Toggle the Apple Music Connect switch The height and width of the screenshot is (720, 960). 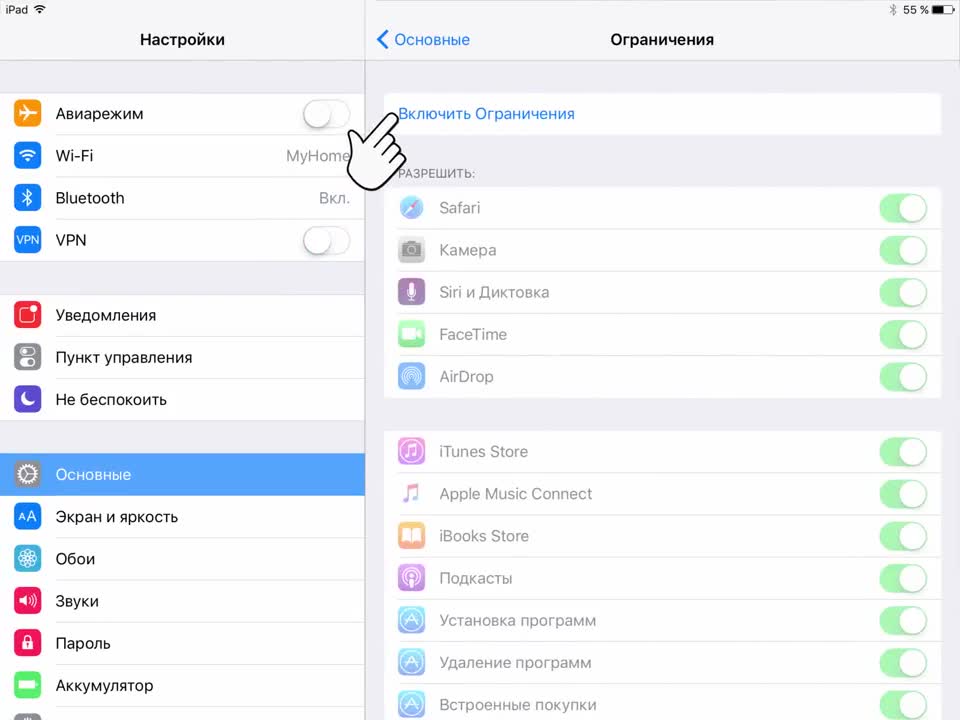point(903,494)
